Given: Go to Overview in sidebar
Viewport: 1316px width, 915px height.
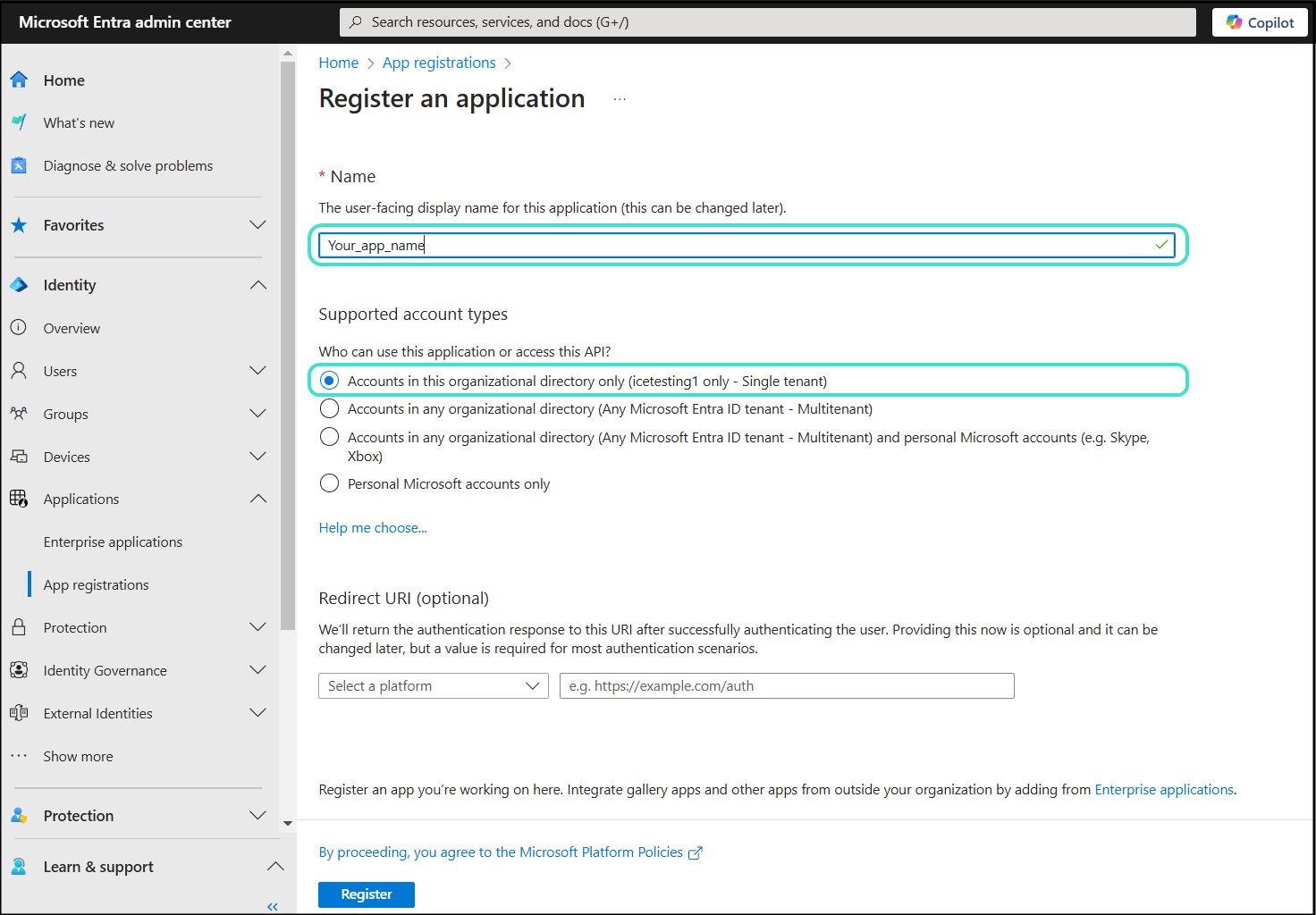Looking at the screenshot, I should pos(72,328).
